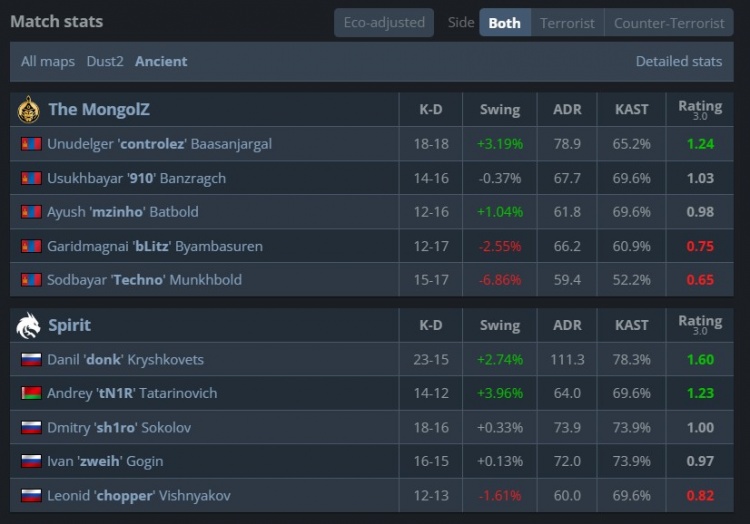Click the flag icon beside chopper

pos(31,496)
